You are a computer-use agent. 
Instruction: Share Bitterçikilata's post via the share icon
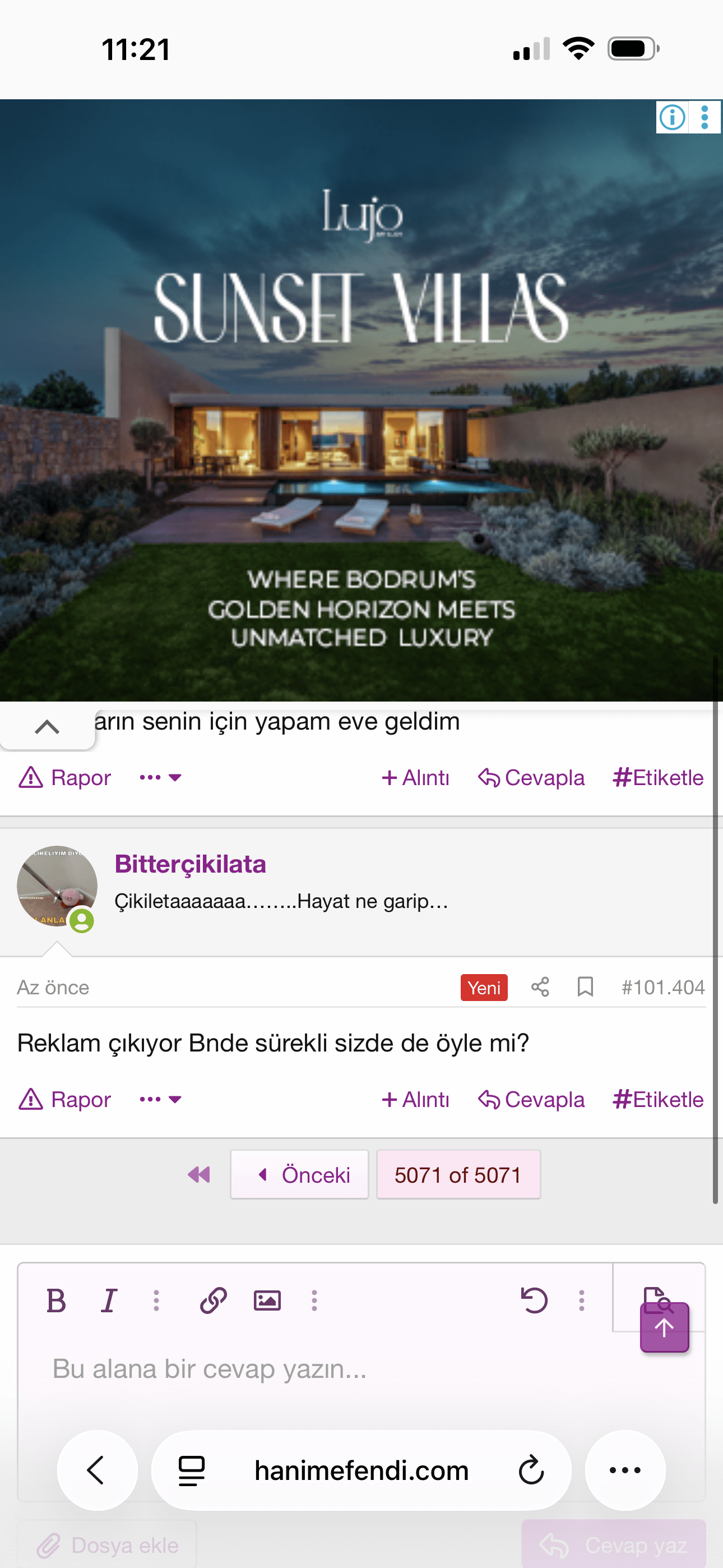point(540,986)
